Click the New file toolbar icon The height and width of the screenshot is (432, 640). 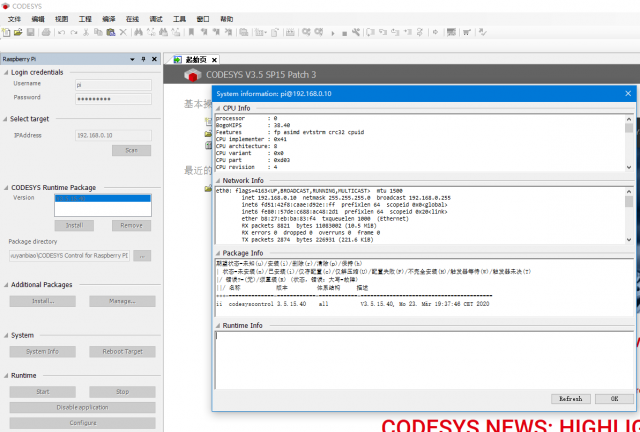tap(7, 32)
